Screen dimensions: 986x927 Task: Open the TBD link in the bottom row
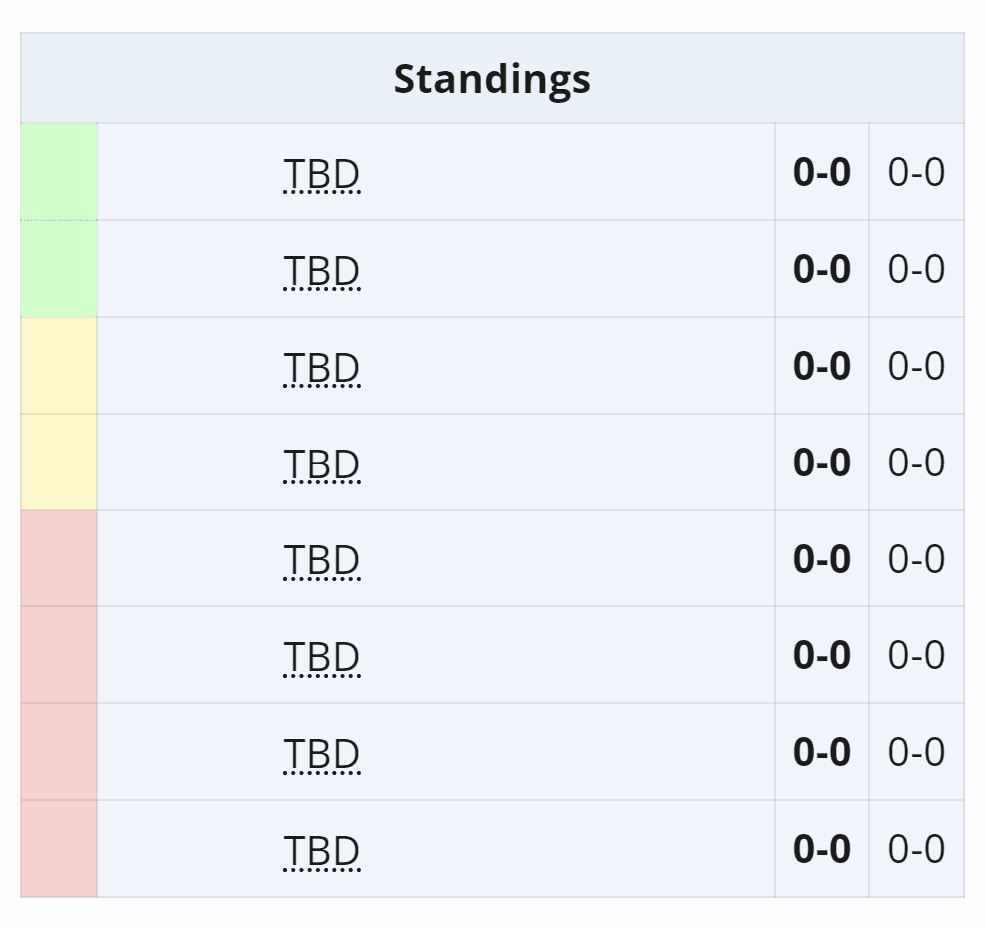[x=322, y=849]
